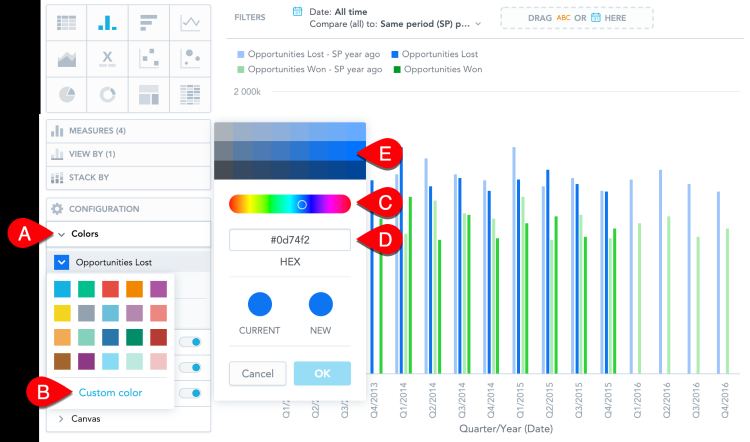
Task: Switch to the donut chart visualization
Action: [108, 95]
